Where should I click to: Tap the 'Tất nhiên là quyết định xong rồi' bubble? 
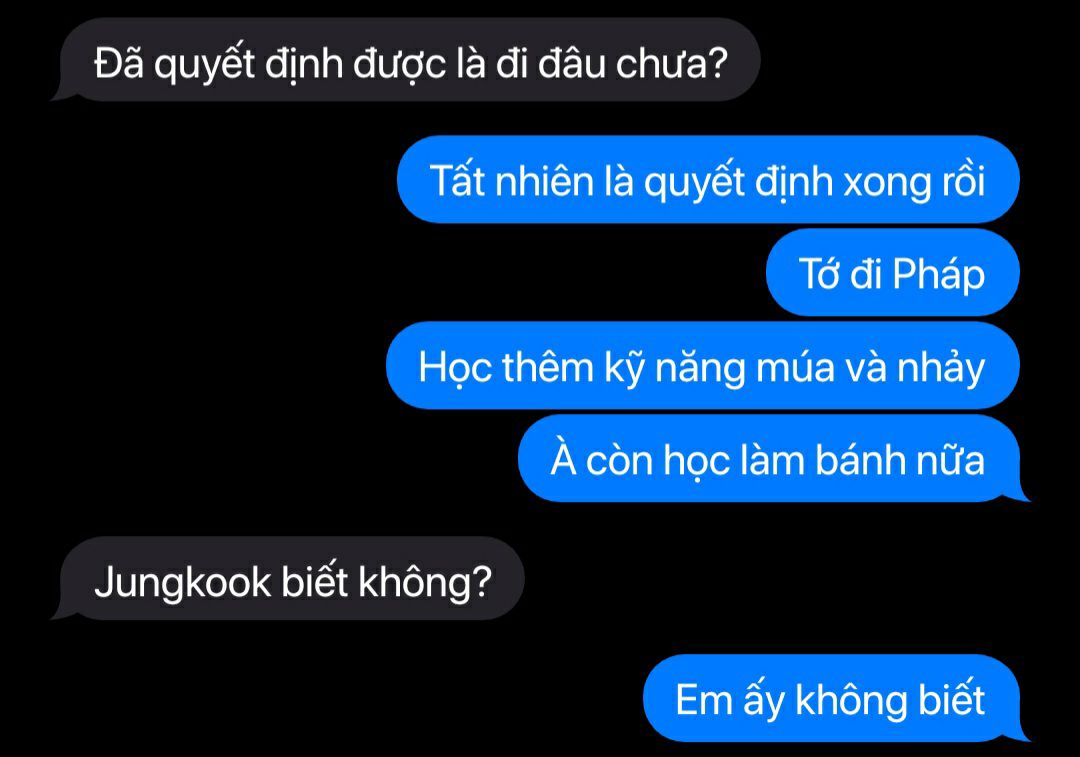708,180
